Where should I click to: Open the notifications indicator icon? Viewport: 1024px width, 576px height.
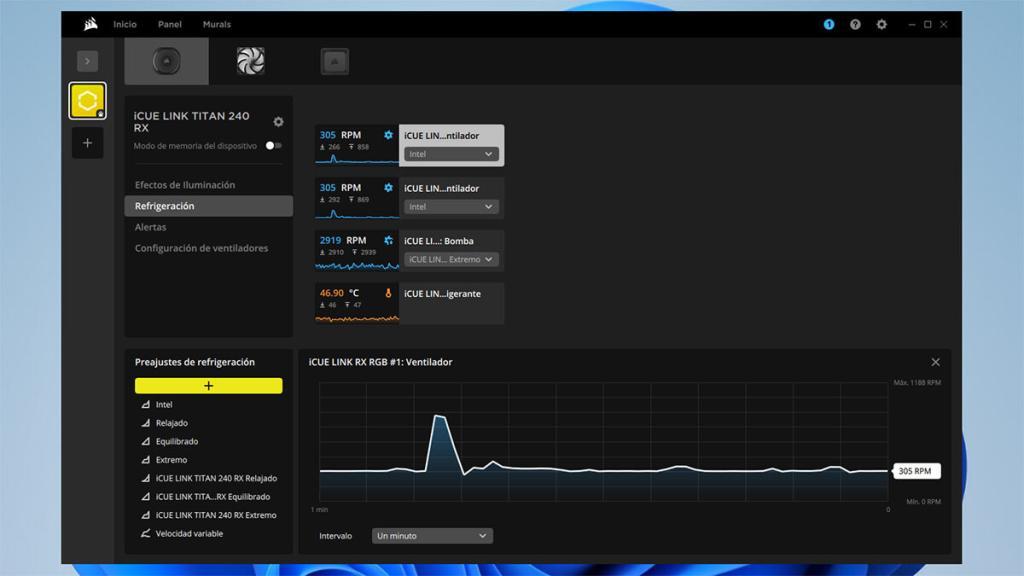pyautogui.click(x=829, y=24)
